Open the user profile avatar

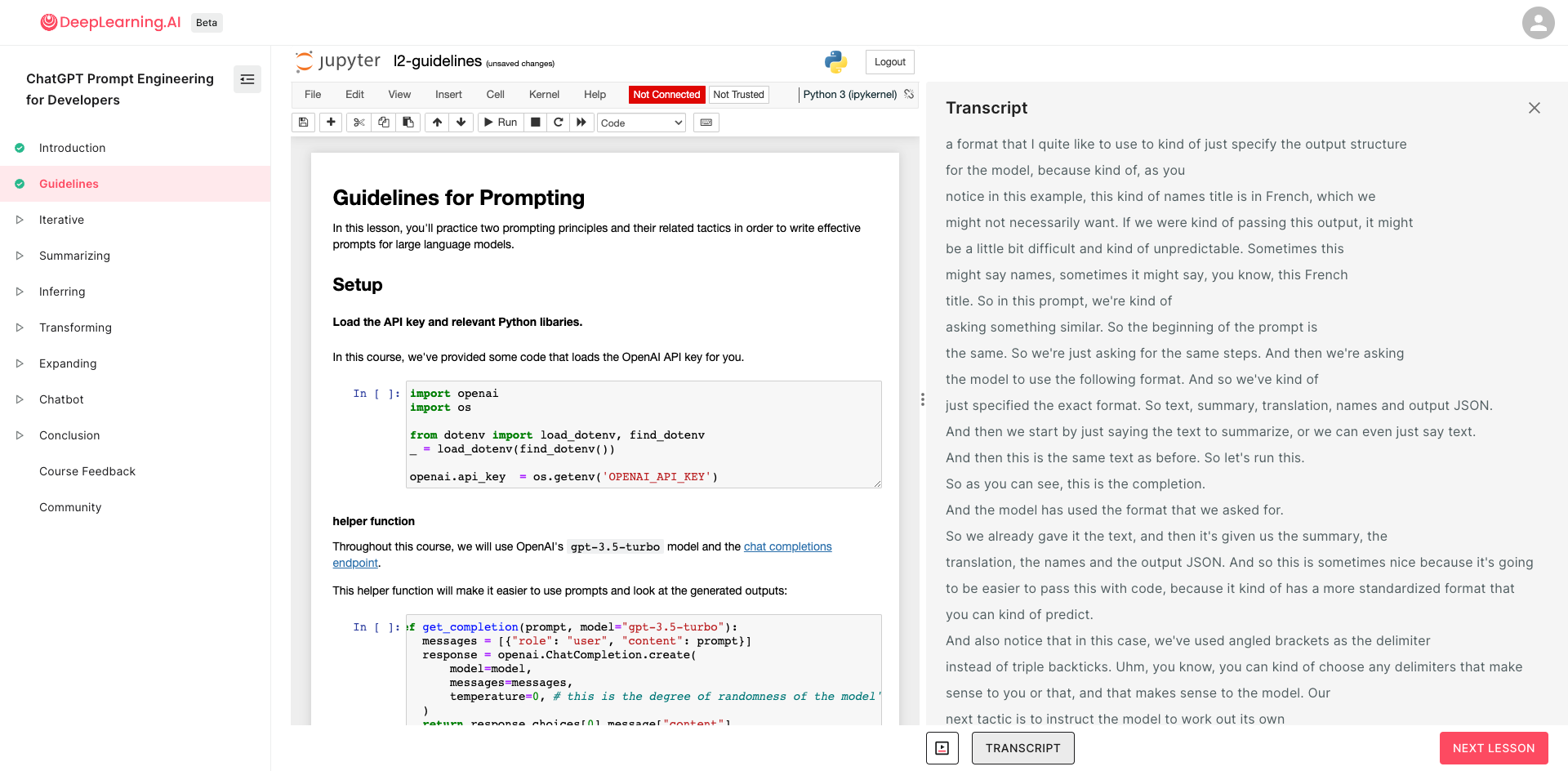(x=1538, y=23)
